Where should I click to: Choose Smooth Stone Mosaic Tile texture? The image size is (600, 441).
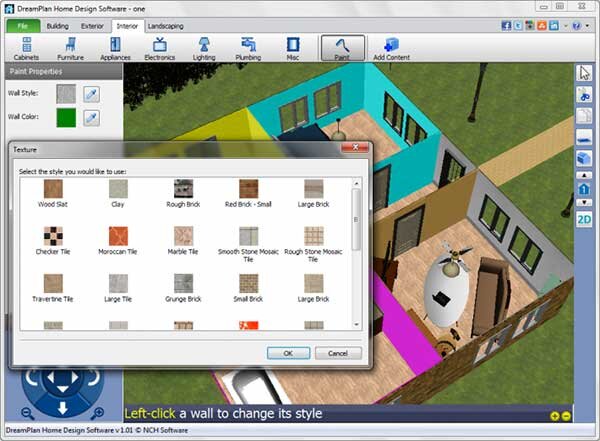[x=248, y=245]
